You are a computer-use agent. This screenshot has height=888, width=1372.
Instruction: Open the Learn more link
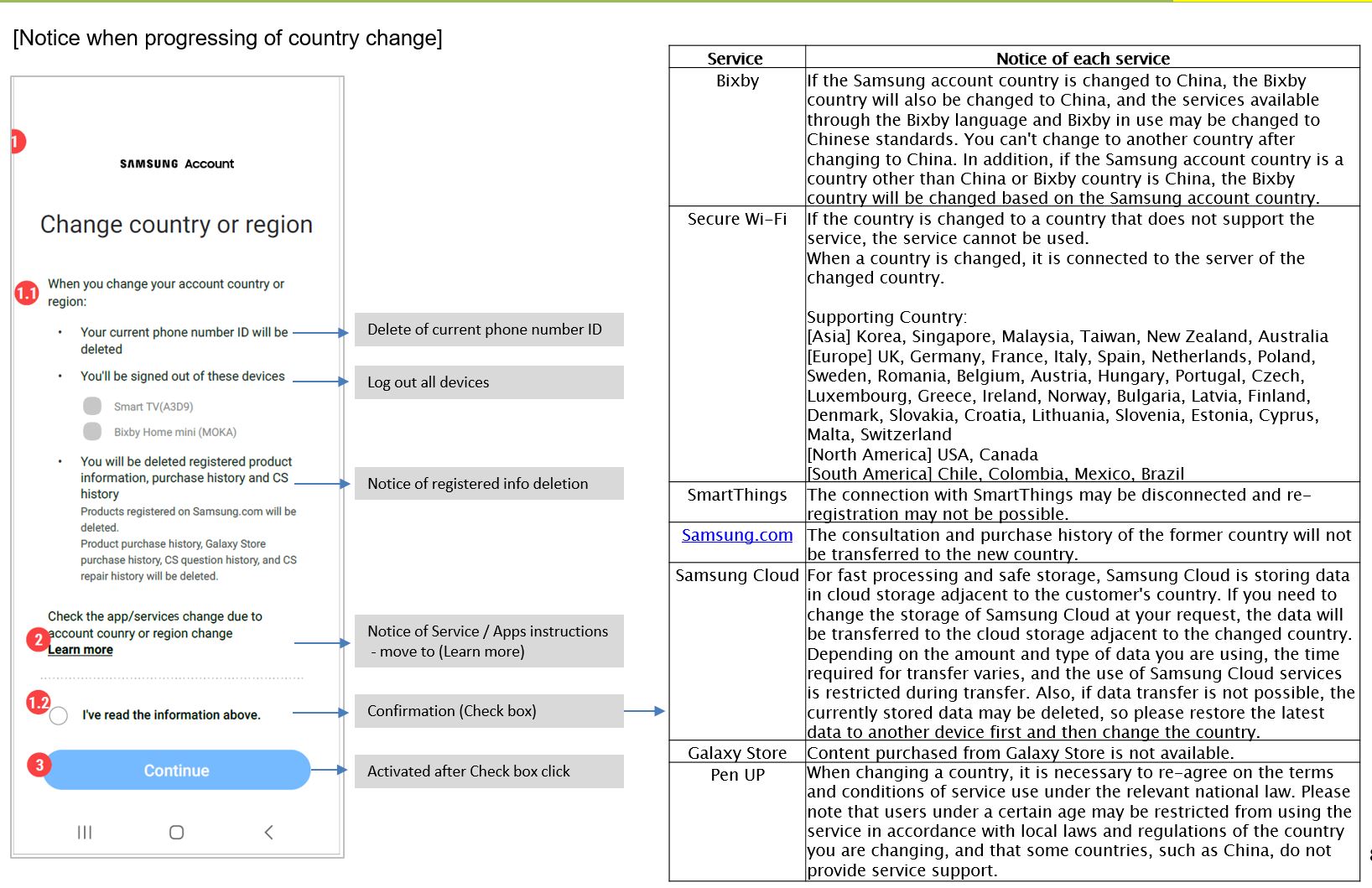[x=81, y=650]
